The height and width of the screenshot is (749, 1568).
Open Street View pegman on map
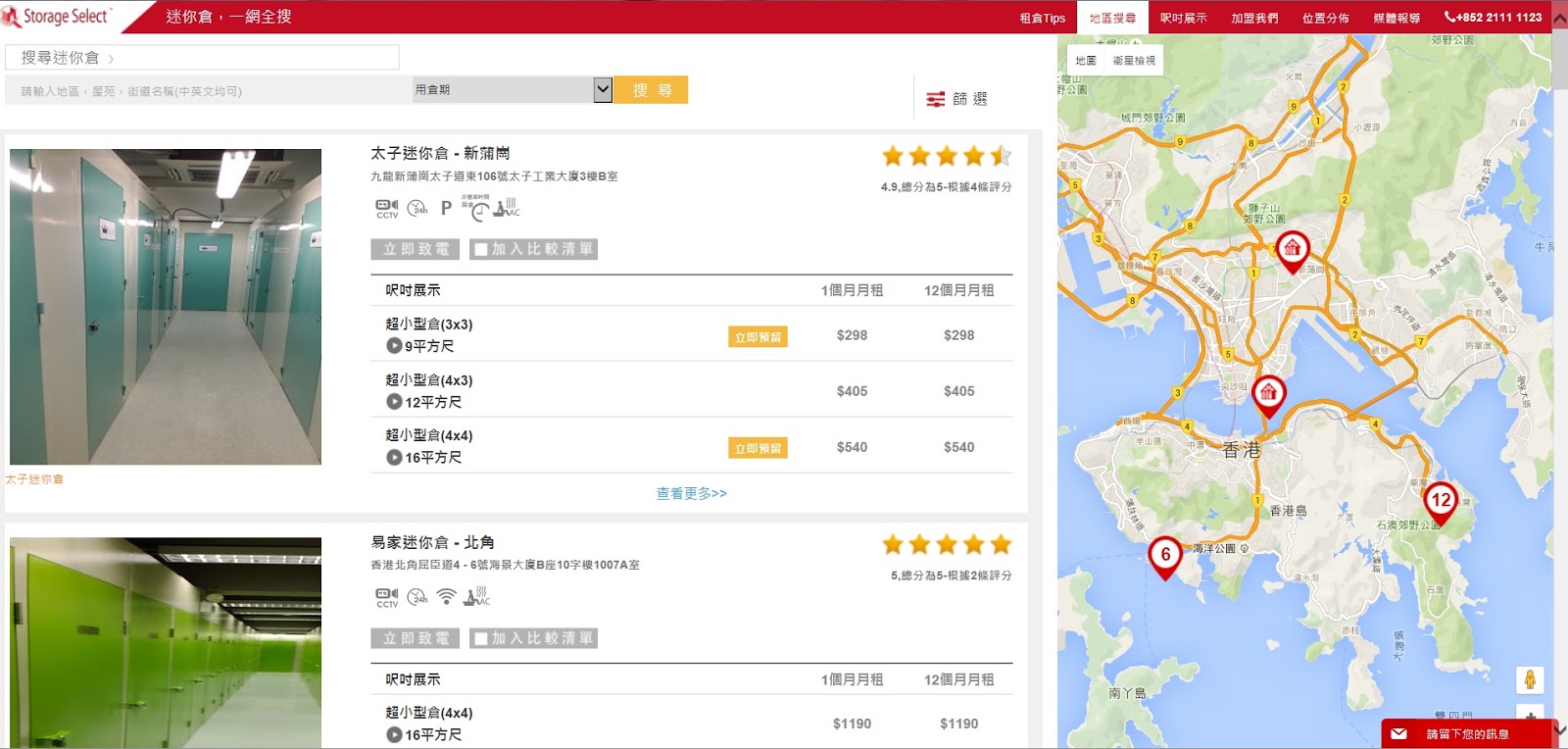(x=1529, y=679)
